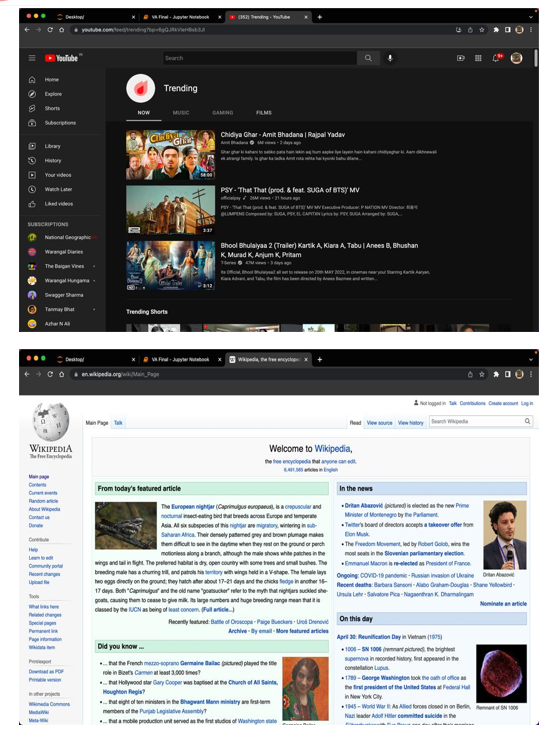The image size is (557, 738).
Task: Open Wikipedia View history tab
Action: pyautogui.click(x=411, y=423)
